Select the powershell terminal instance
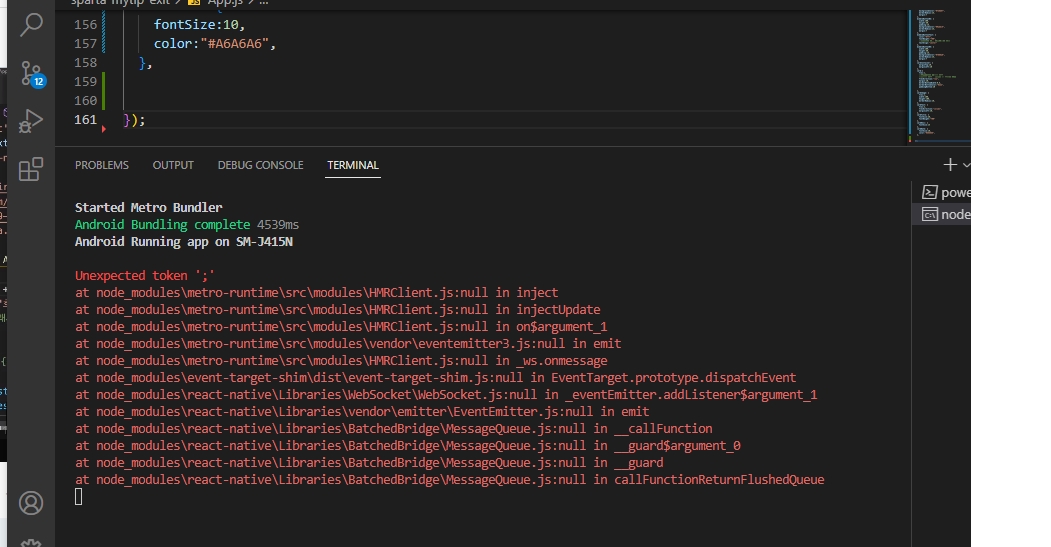The image size is (1051, 547). tap(945, 192)
